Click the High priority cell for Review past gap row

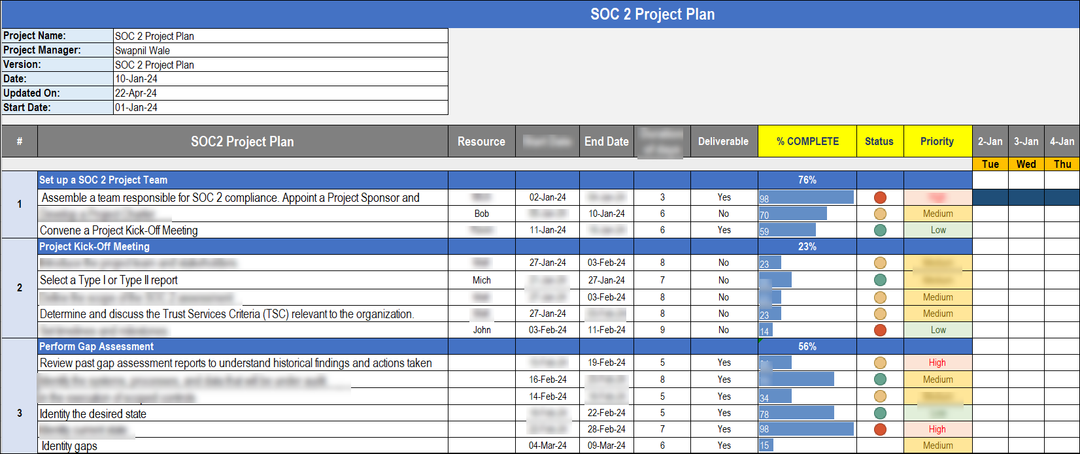[x=937, y=363]
